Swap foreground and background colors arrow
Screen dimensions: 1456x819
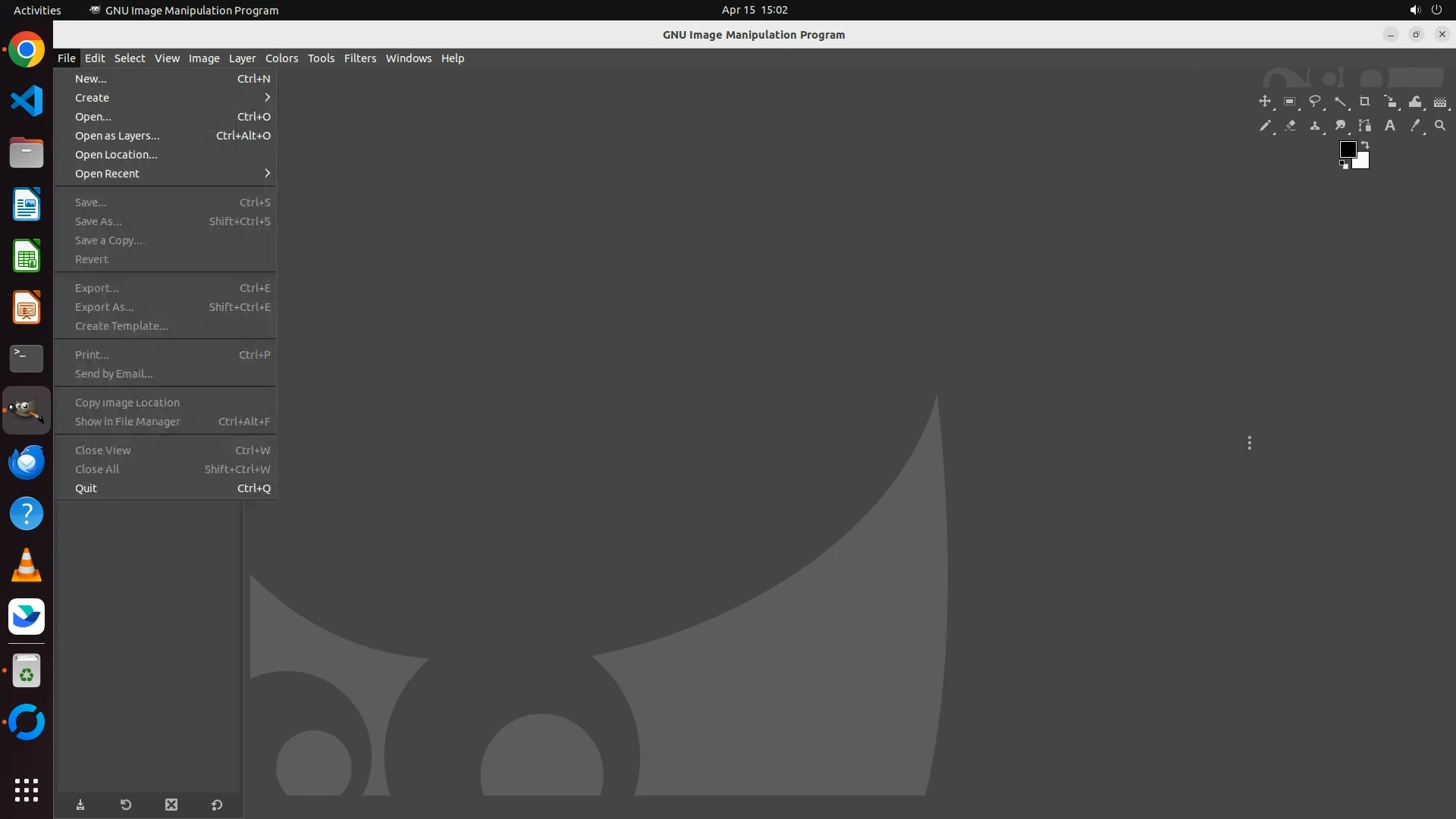coord(1365,144)
